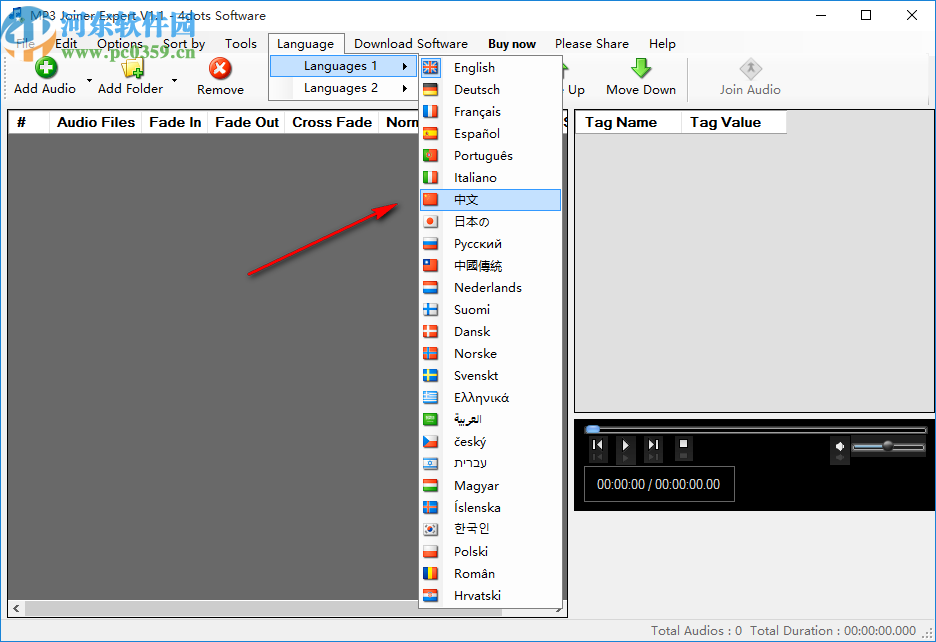The image size is (936, 642).
Task: Expand the Add Audio dropdown arrow
Action: pyautogui.click(x=88, y=80)
